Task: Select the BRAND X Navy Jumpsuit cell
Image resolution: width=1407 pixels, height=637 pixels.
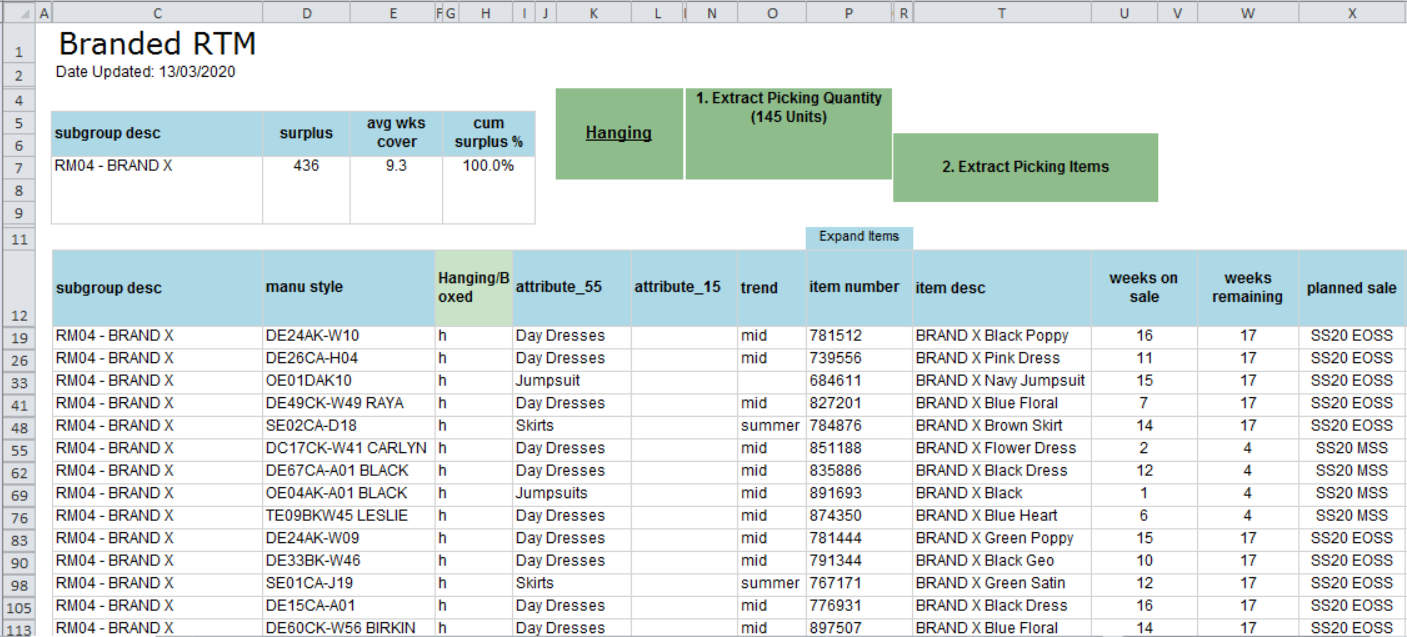Action: (1000, 381)
